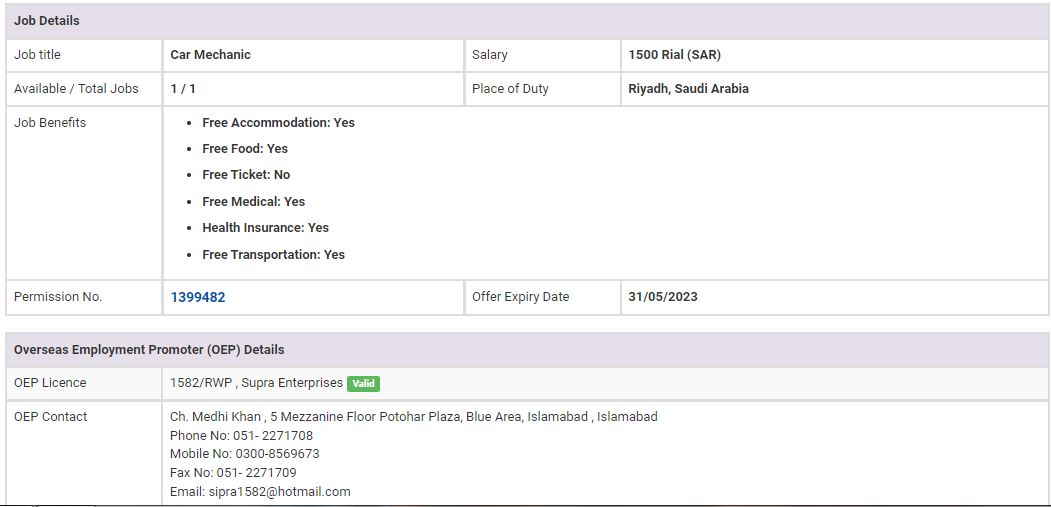
Task: Click the Free Accommodation benefit item
Action: tap(278, 123)
